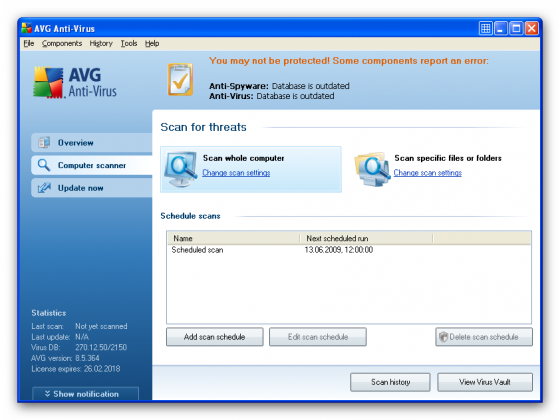This screenshot has height=420, width=560.
Task: Click the Computer scanner magnifier icon
Action: pyautogui.click(x=44, y=165)
